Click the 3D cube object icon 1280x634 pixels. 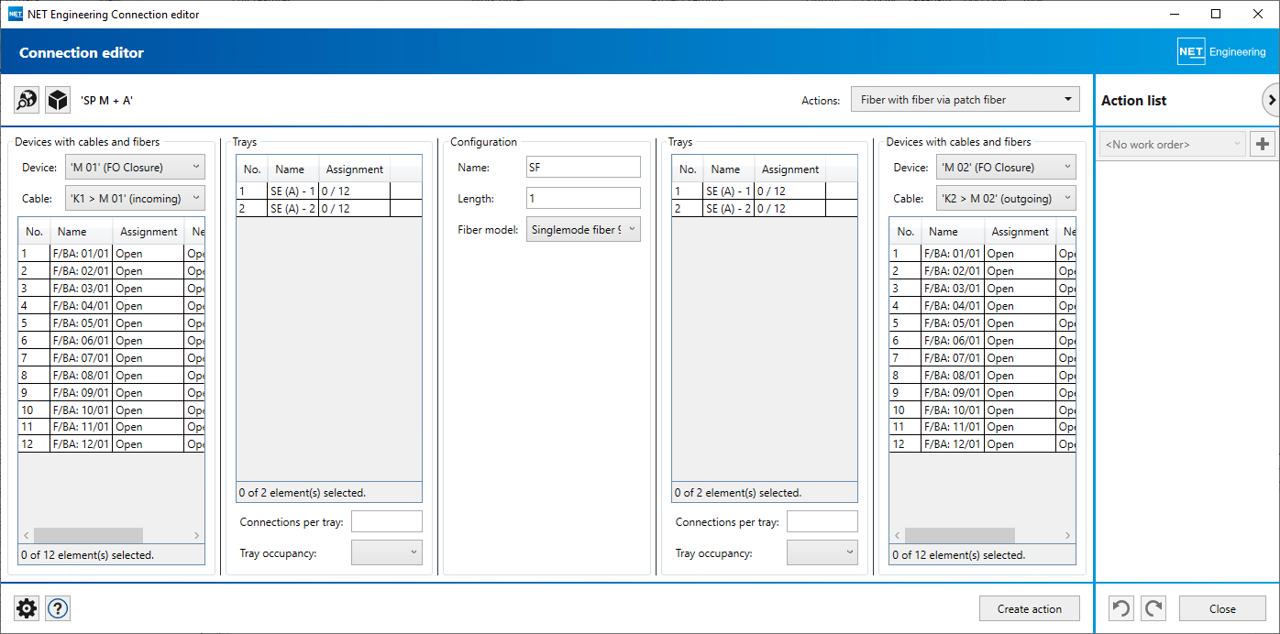click(58, 100)
